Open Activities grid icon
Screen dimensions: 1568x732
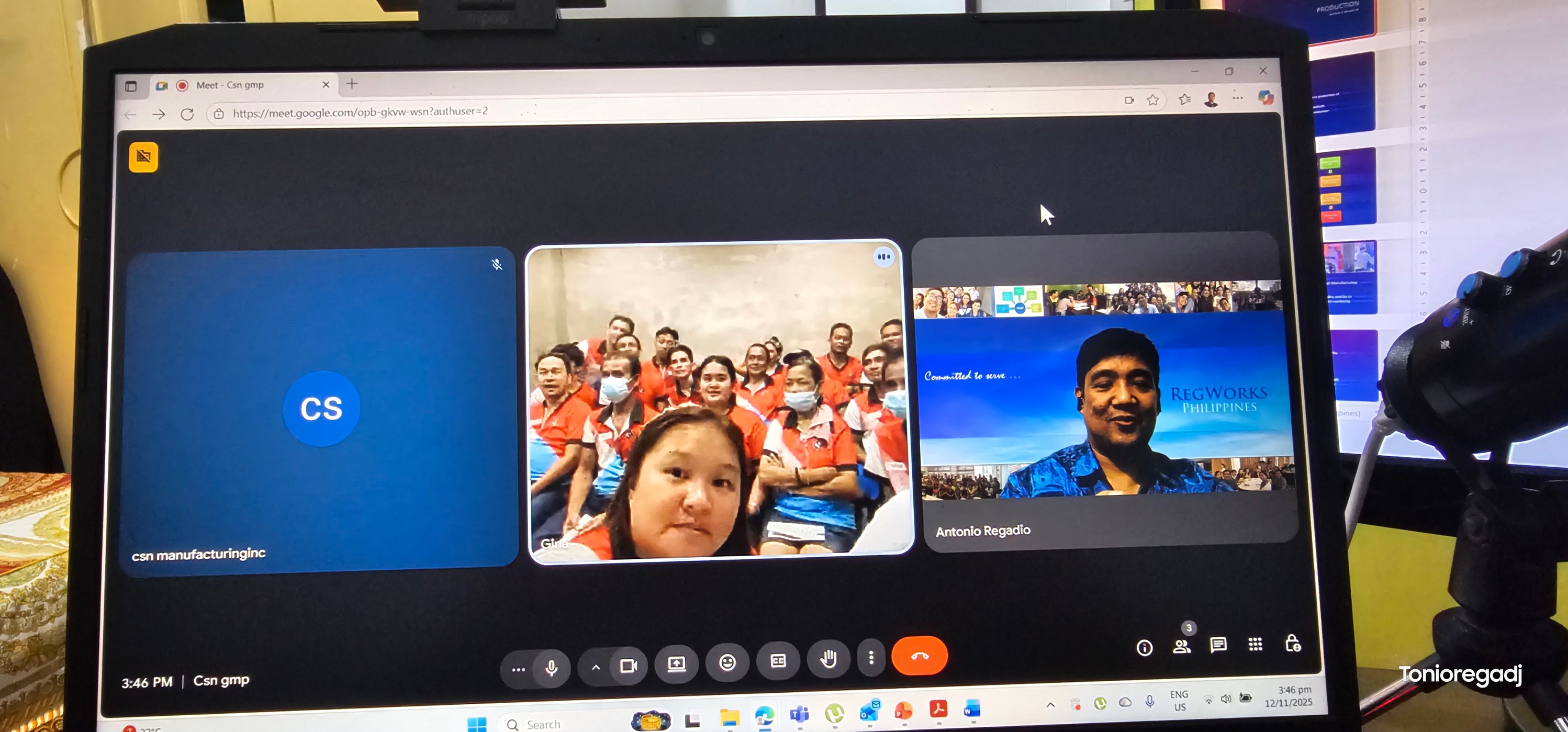click(1255, 644)
